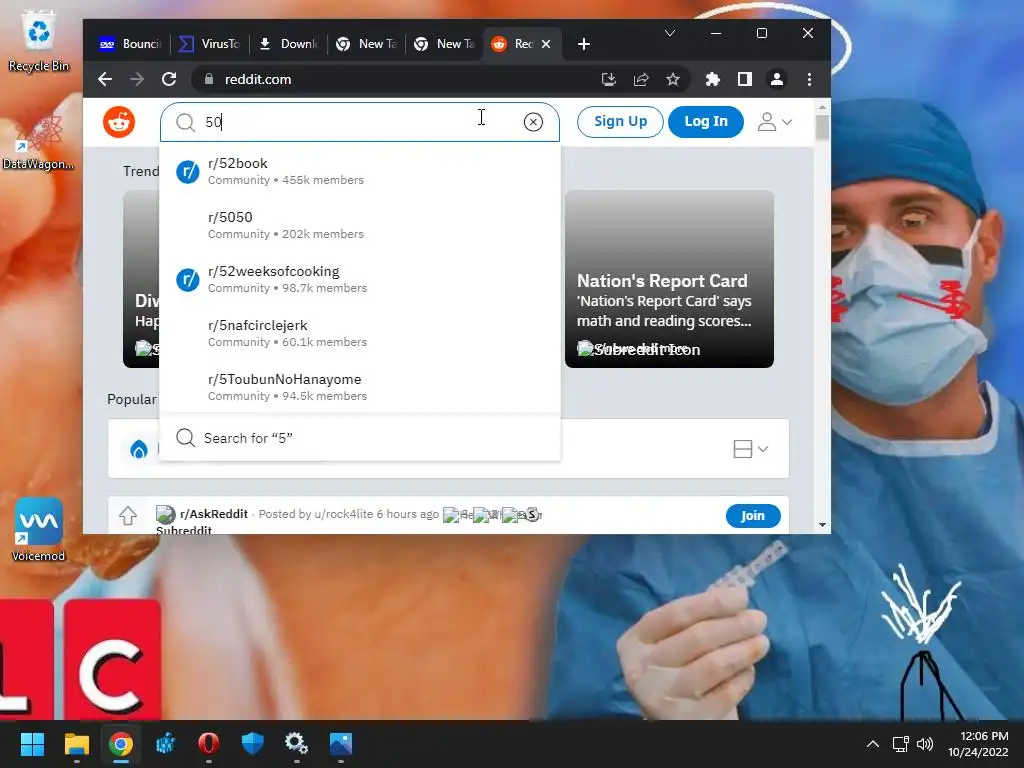Open the post layout view dropdown

pos(750,449)
